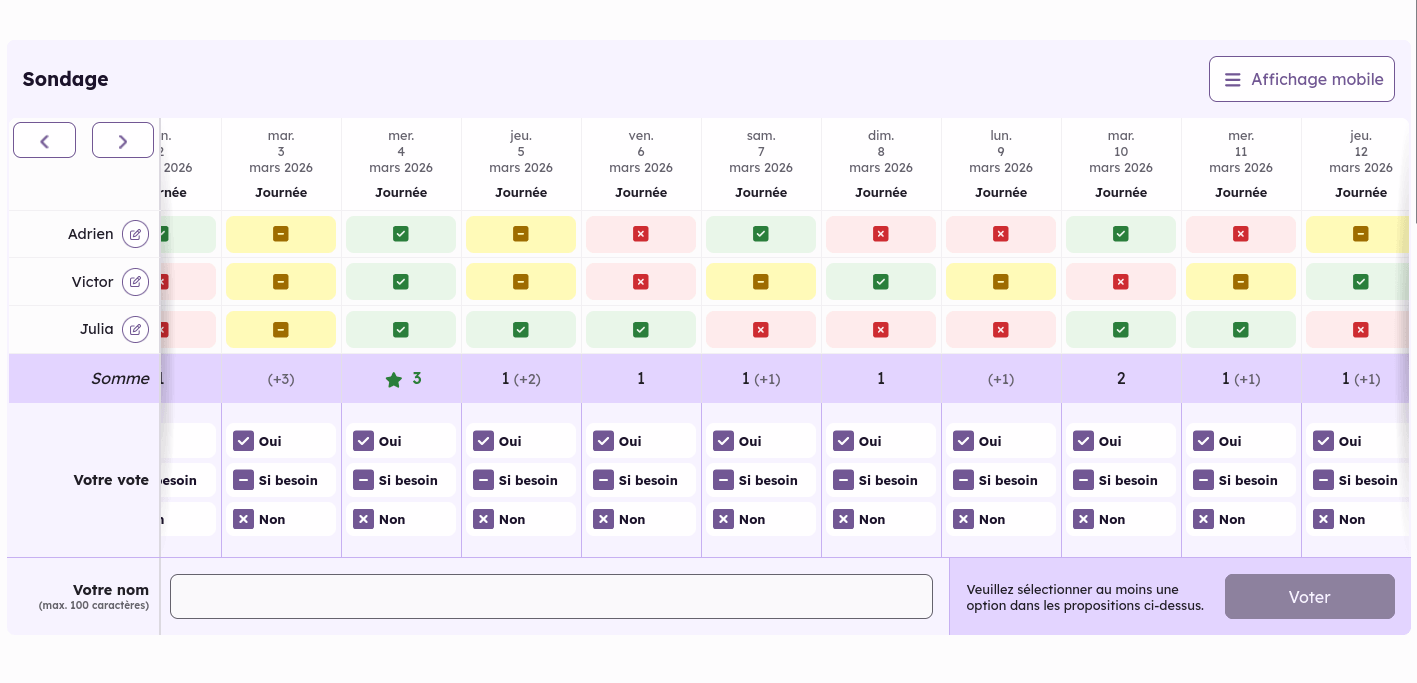Switch to 'Affichage mobile' view
This screenshot has width=1417, height=683.
point(1301,79)
